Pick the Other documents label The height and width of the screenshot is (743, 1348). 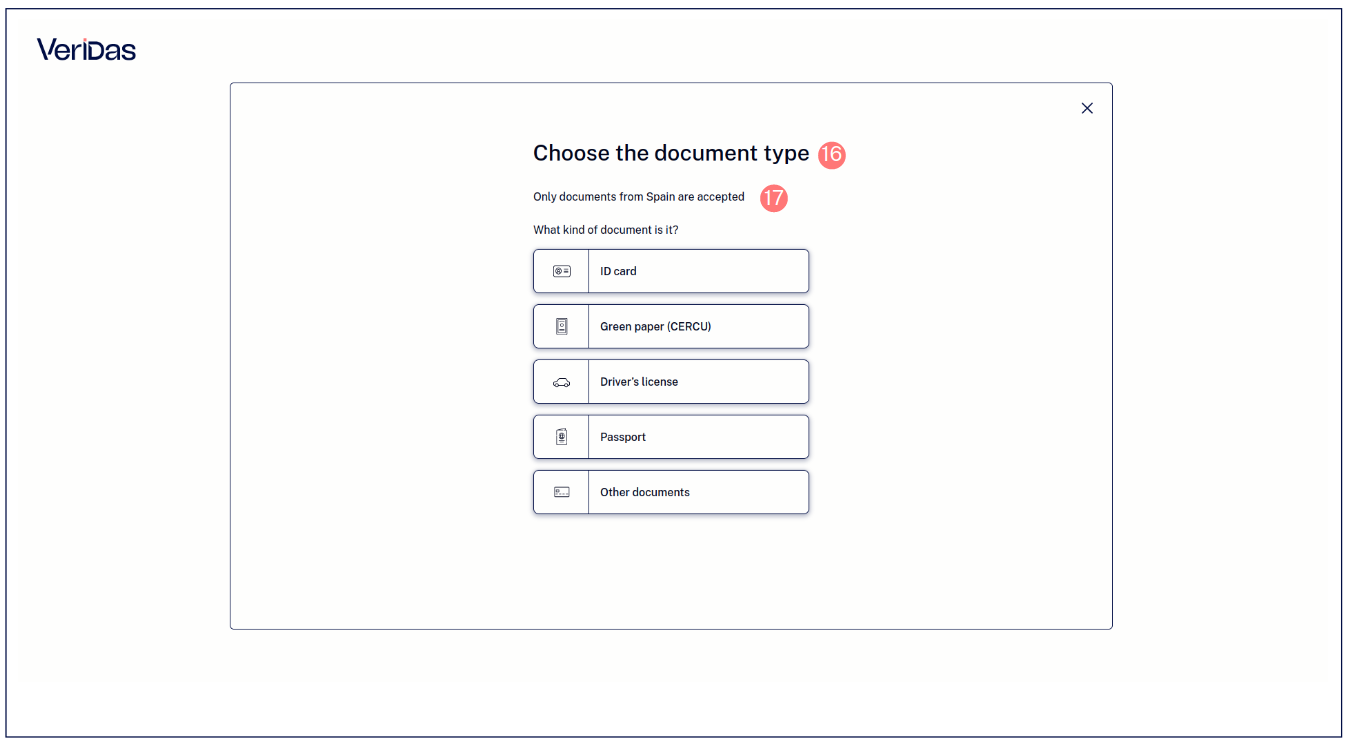pos(645,492)
